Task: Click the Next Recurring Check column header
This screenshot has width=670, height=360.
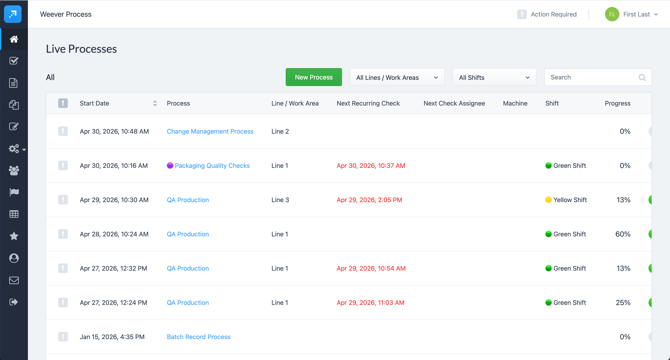Action: tap(368, 103)
